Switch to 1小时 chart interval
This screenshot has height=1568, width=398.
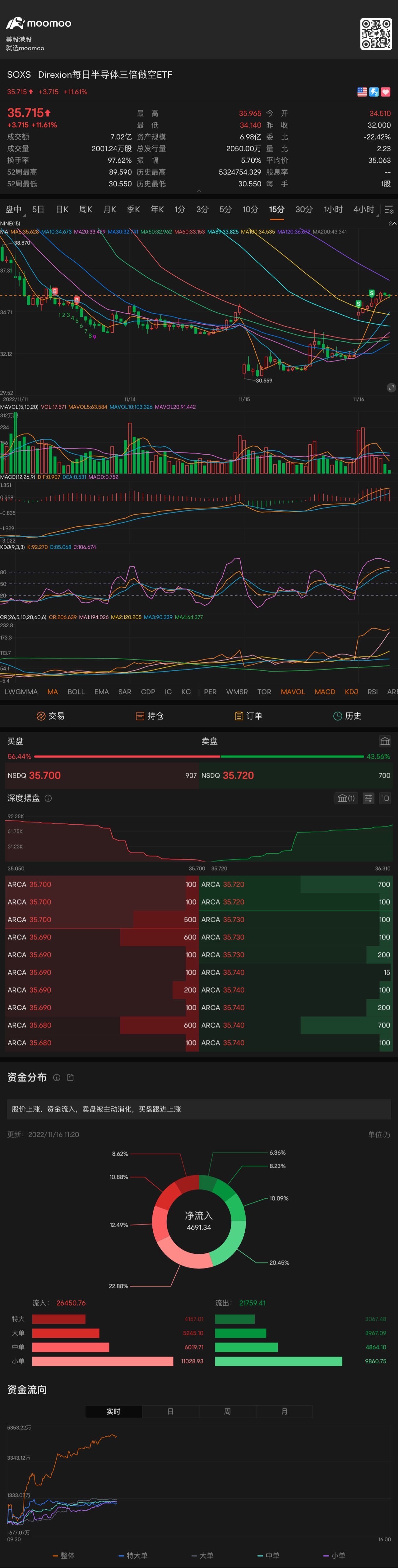[333, 209]
